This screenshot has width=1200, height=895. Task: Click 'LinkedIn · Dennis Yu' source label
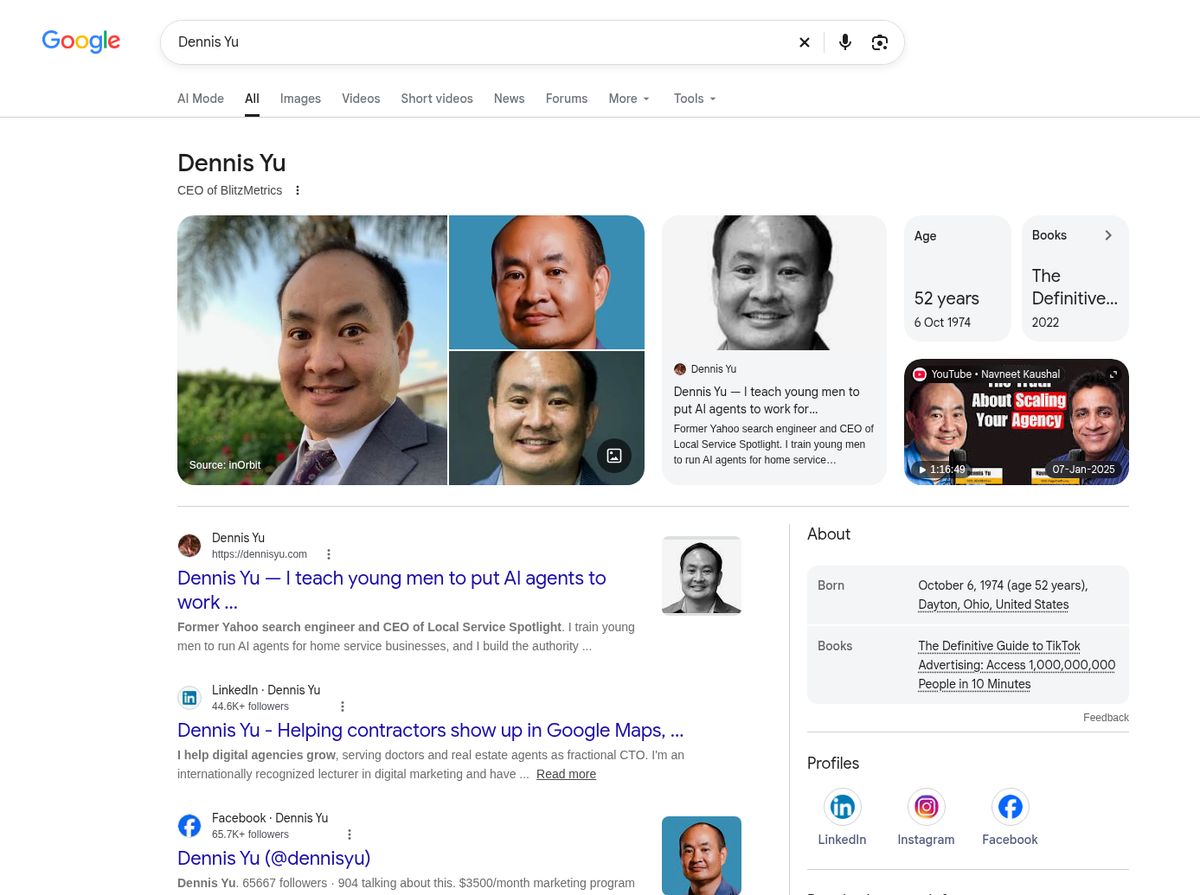[x=266, y=690]
